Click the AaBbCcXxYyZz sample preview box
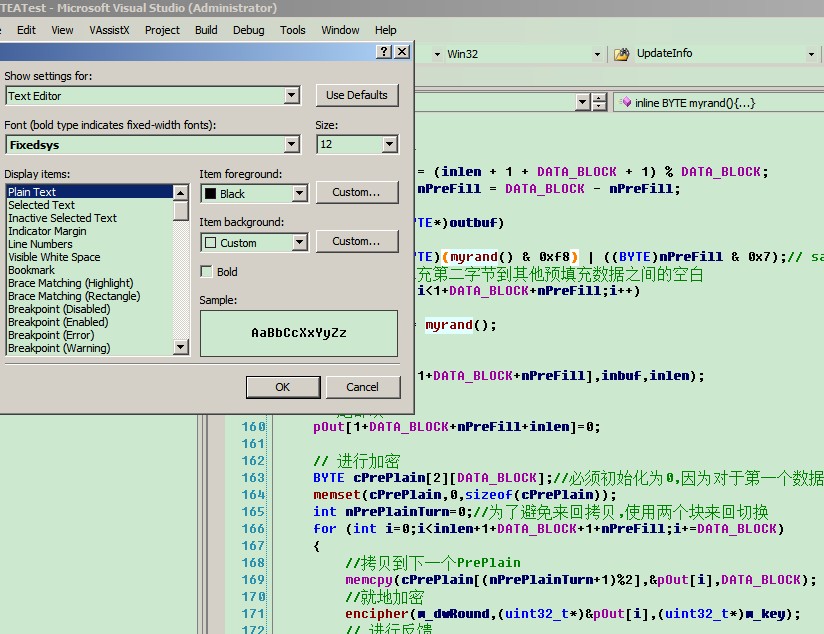Viewport: 824px width, 634px height. (x=298, y=333)
